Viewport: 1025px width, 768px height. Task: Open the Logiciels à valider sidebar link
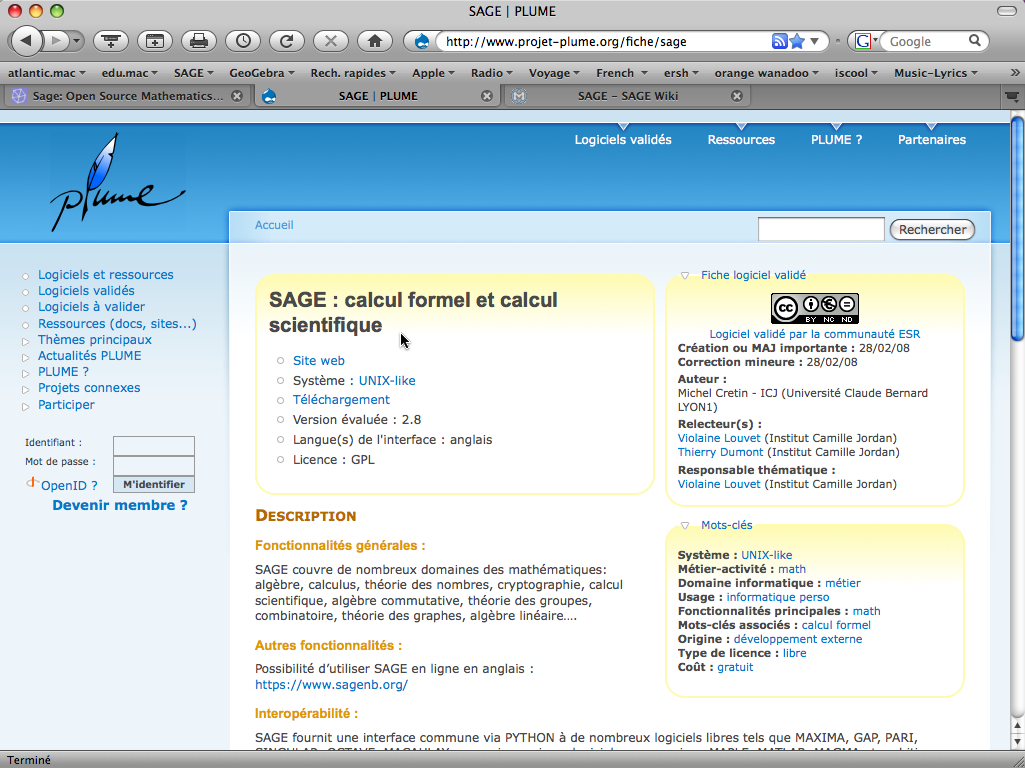[x=92, y=307]
